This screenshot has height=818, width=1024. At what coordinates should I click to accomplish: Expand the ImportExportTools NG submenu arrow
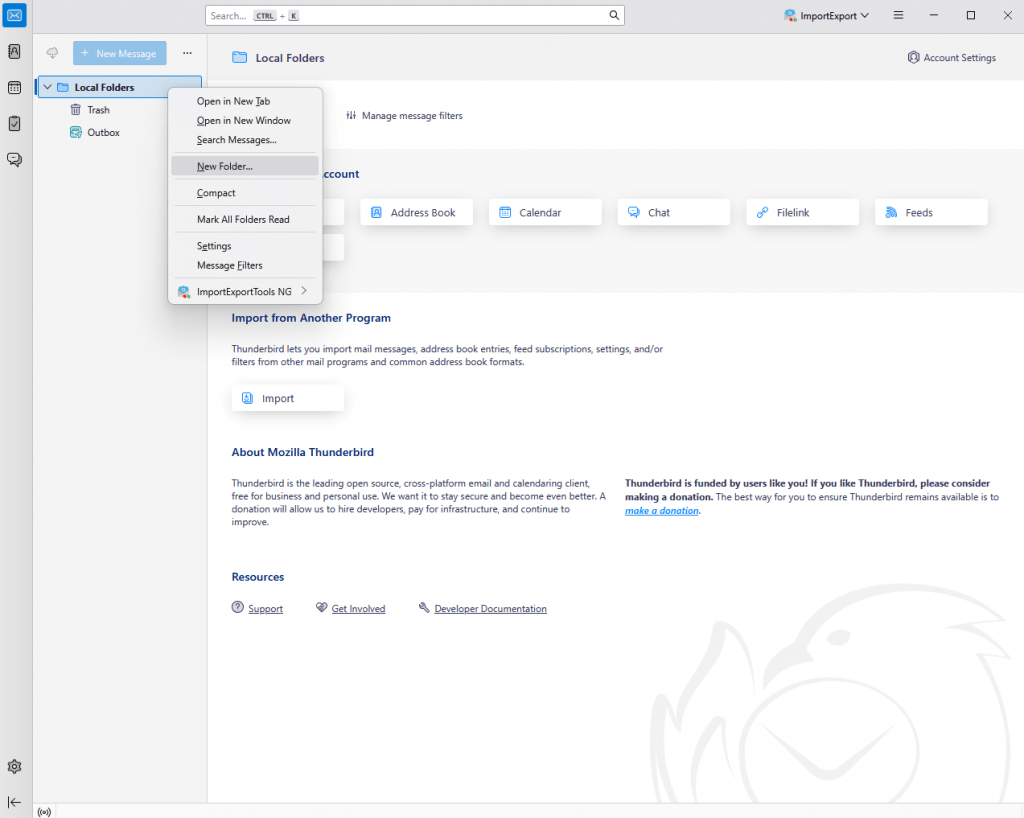(304, 291)
